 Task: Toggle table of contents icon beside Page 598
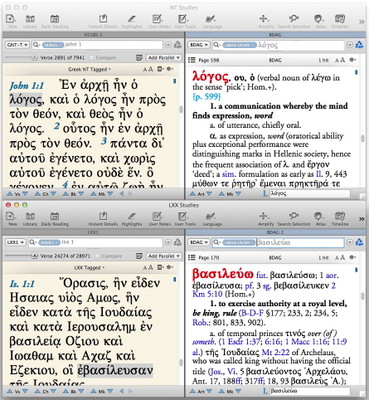point(191,60)
